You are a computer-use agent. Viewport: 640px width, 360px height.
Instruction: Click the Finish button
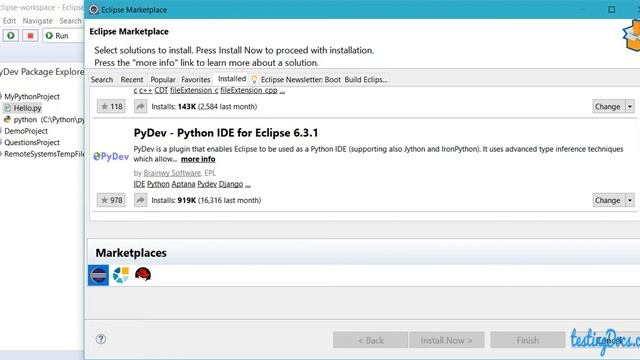(x=527, y=340)
